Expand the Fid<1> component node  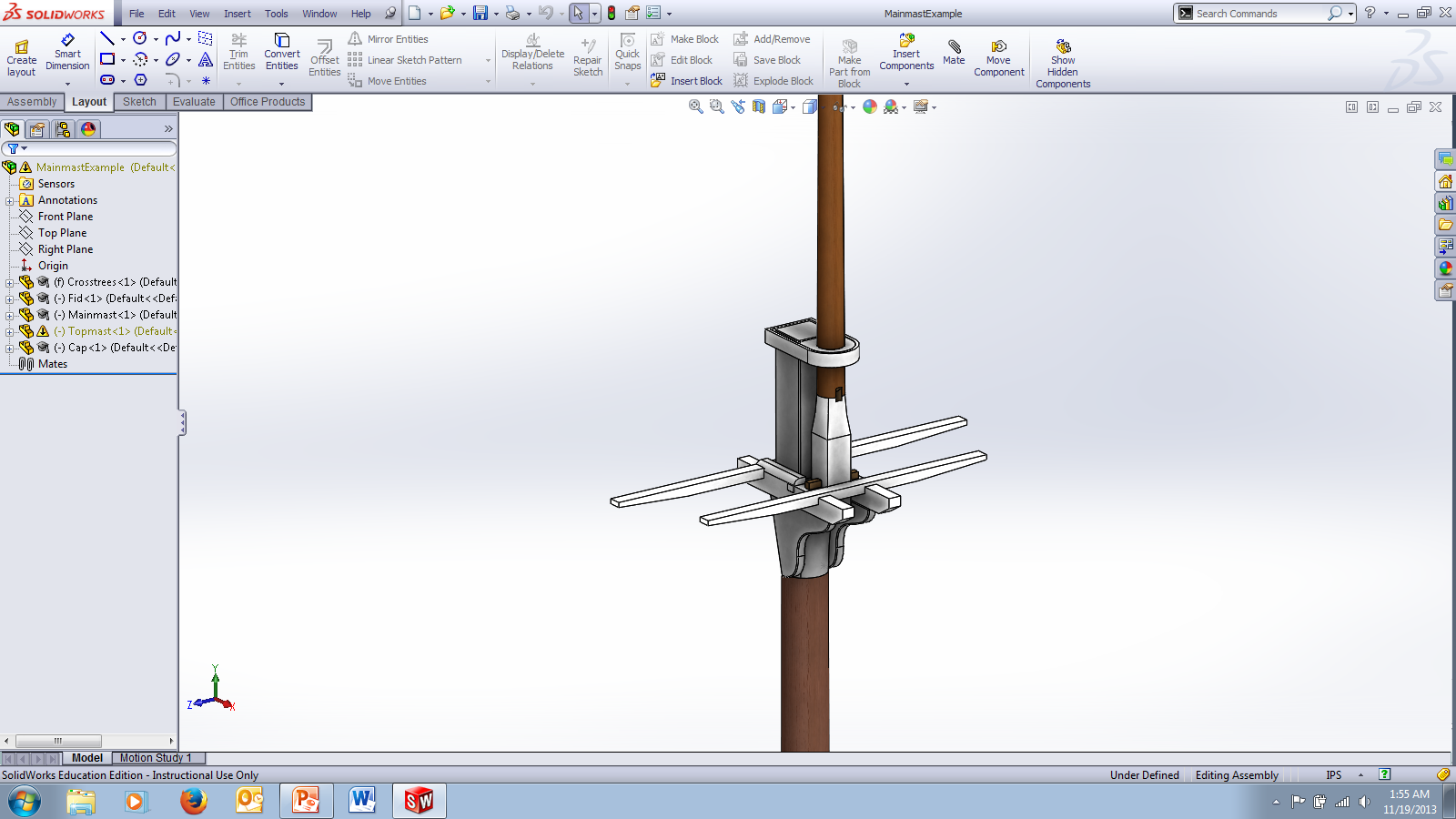coord(10,298)
